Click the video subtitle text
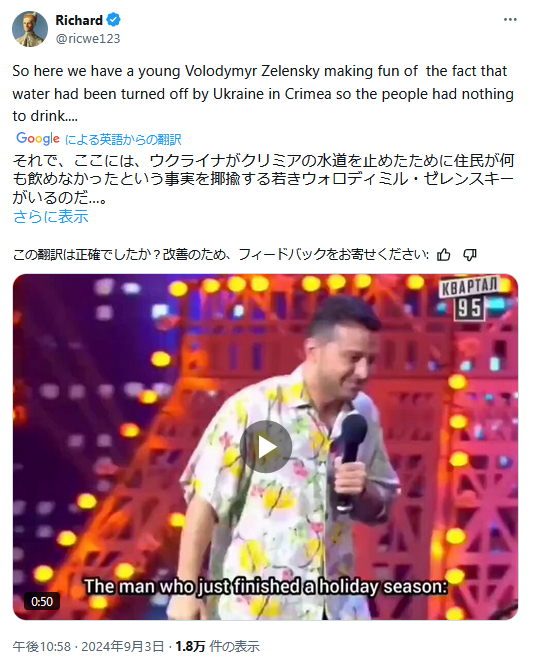 point(266,586)
